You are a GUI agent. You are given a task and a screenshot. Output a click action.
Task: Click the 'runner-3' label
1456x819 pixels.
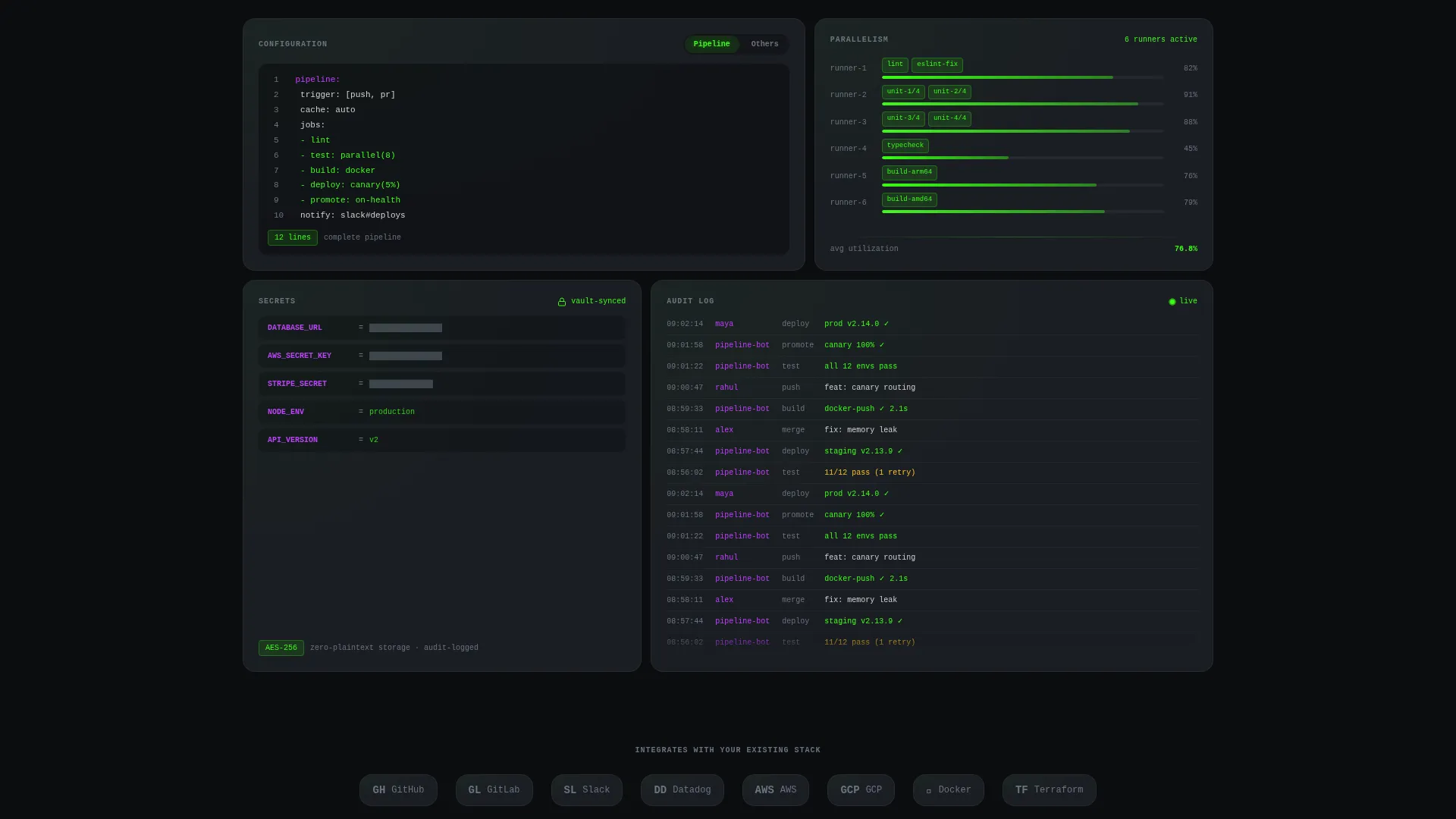click(x=848, y=122)
